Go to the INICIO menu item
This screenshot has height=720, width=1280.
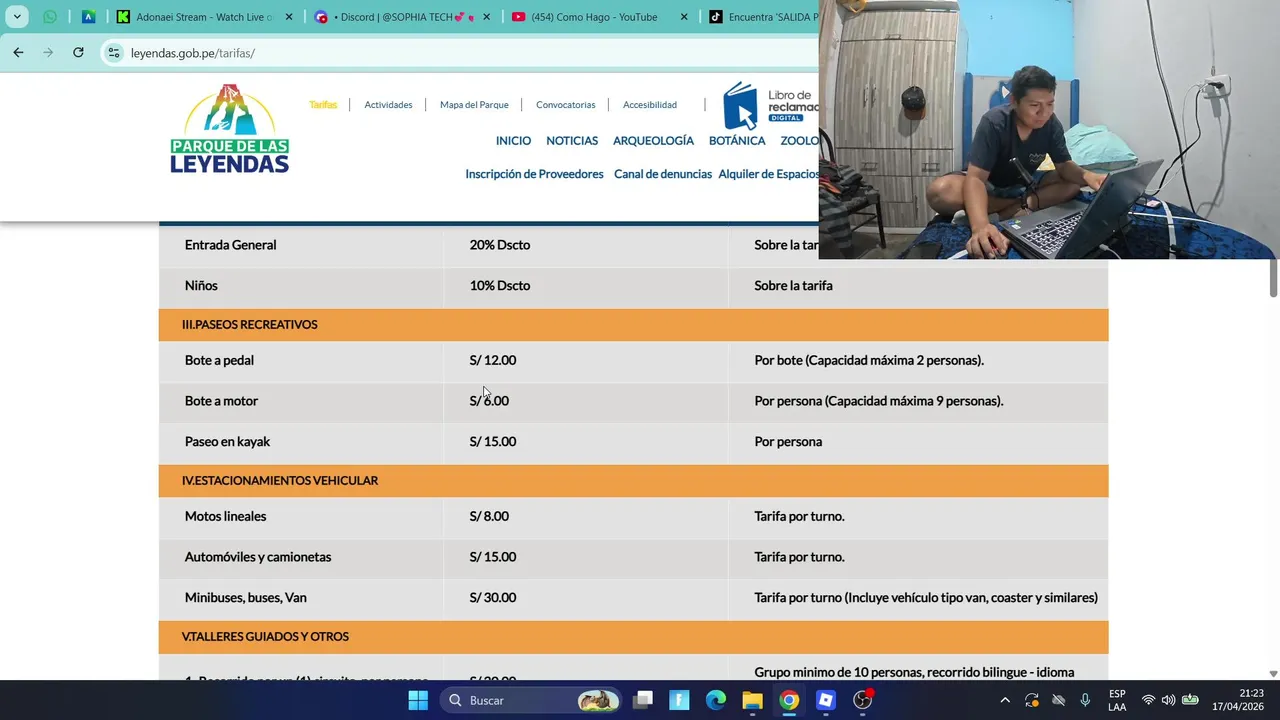point(513,141)
